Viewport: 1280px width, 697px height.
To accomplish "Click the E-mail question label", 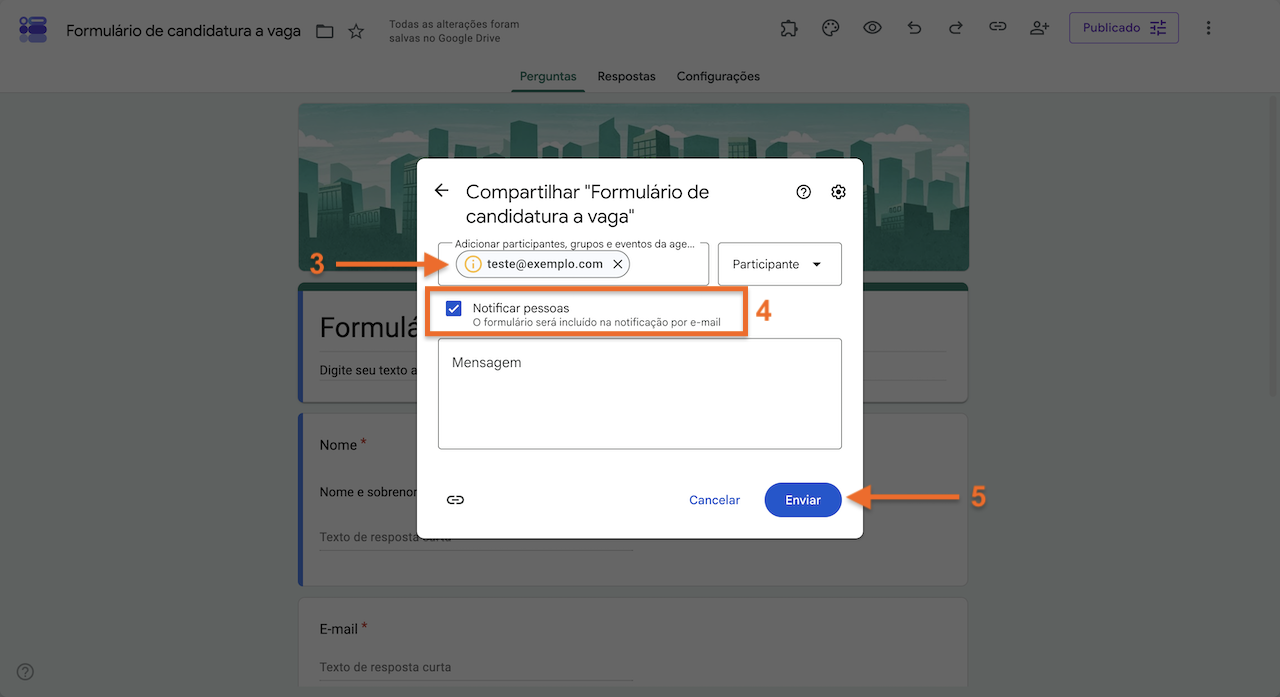I will (339, 629).
